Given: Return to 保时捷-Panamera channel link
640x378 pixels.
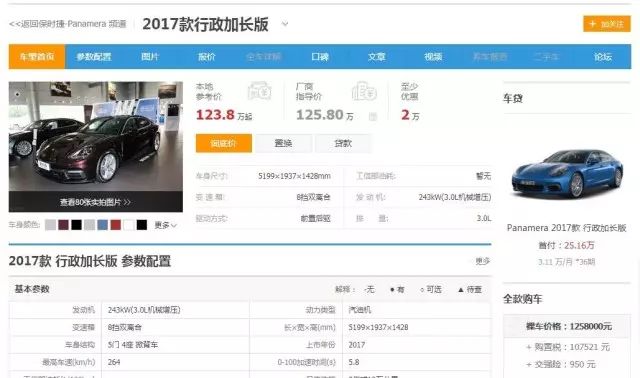Looking at the screenshot, I should tap(68, 24).
